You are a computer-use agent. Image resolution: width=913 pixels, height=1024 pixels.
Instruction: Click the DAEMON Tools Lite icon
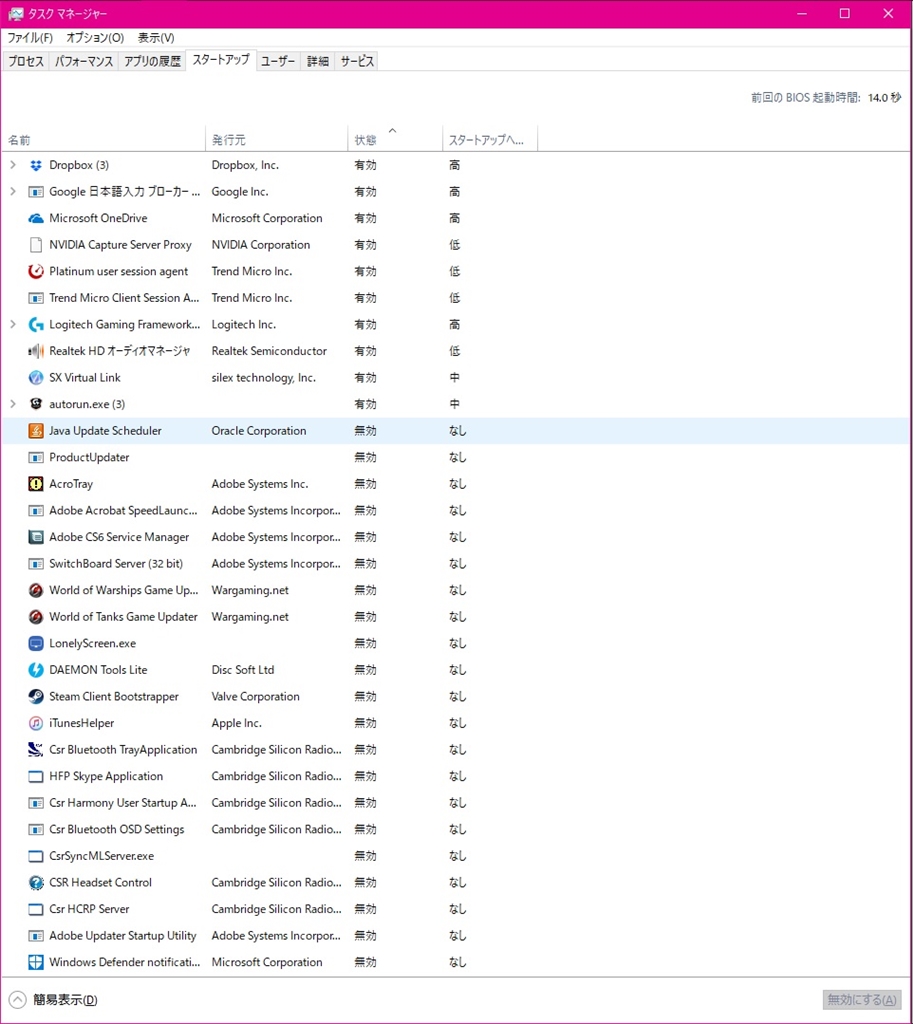pyautogui.click(x=36, y=670)
